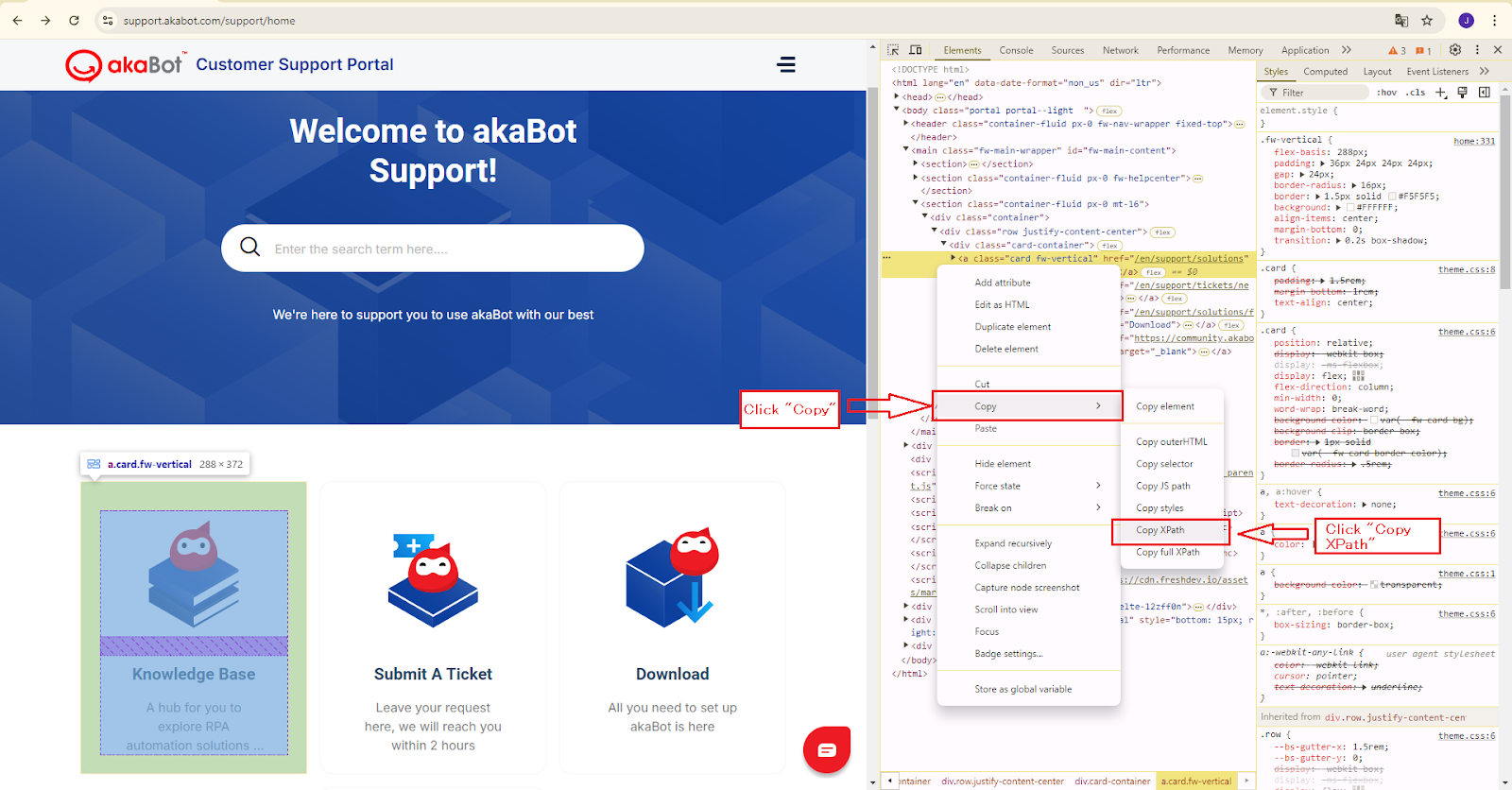
Task: Show more DevTools tabs chevron
Action: tap(1347, 50)
